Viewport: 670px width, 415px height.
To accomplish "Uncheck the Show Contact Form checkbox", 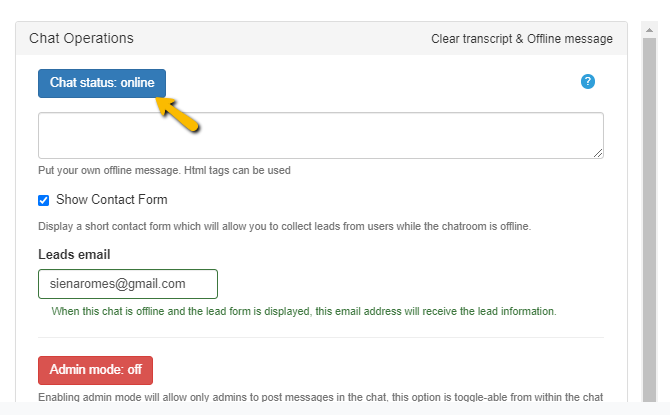I will click(44, 200).
